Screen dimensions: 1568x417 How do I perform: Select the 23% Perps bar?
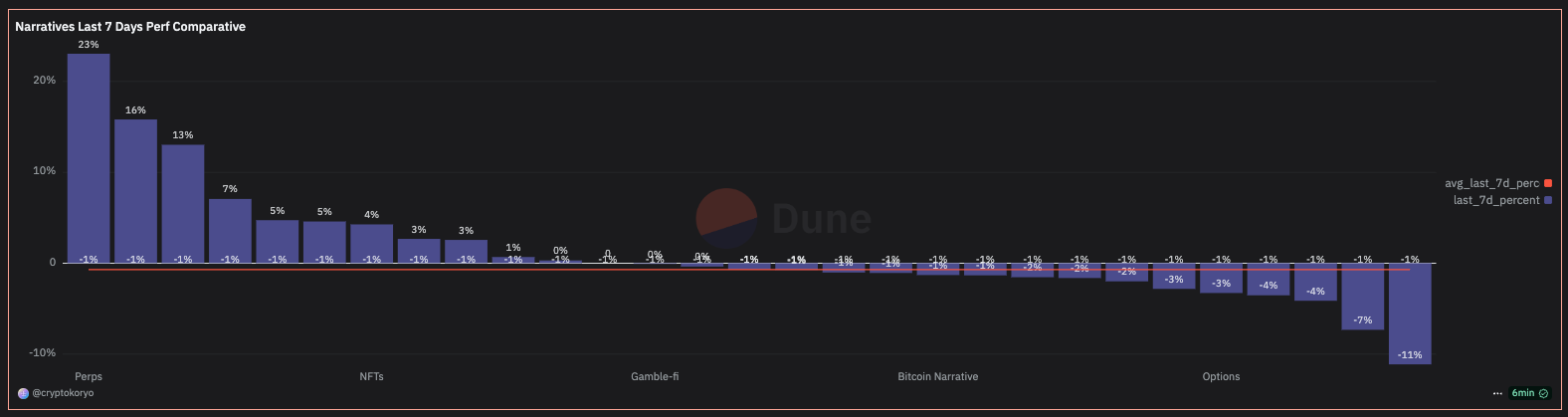89,157
